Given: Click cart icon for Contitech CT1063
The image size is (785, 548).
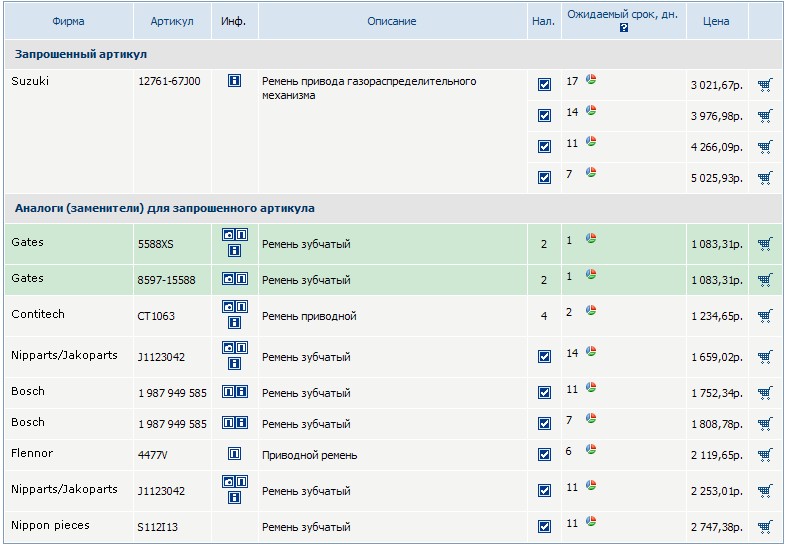Looking at the screenshot, I should coord(765,317).
